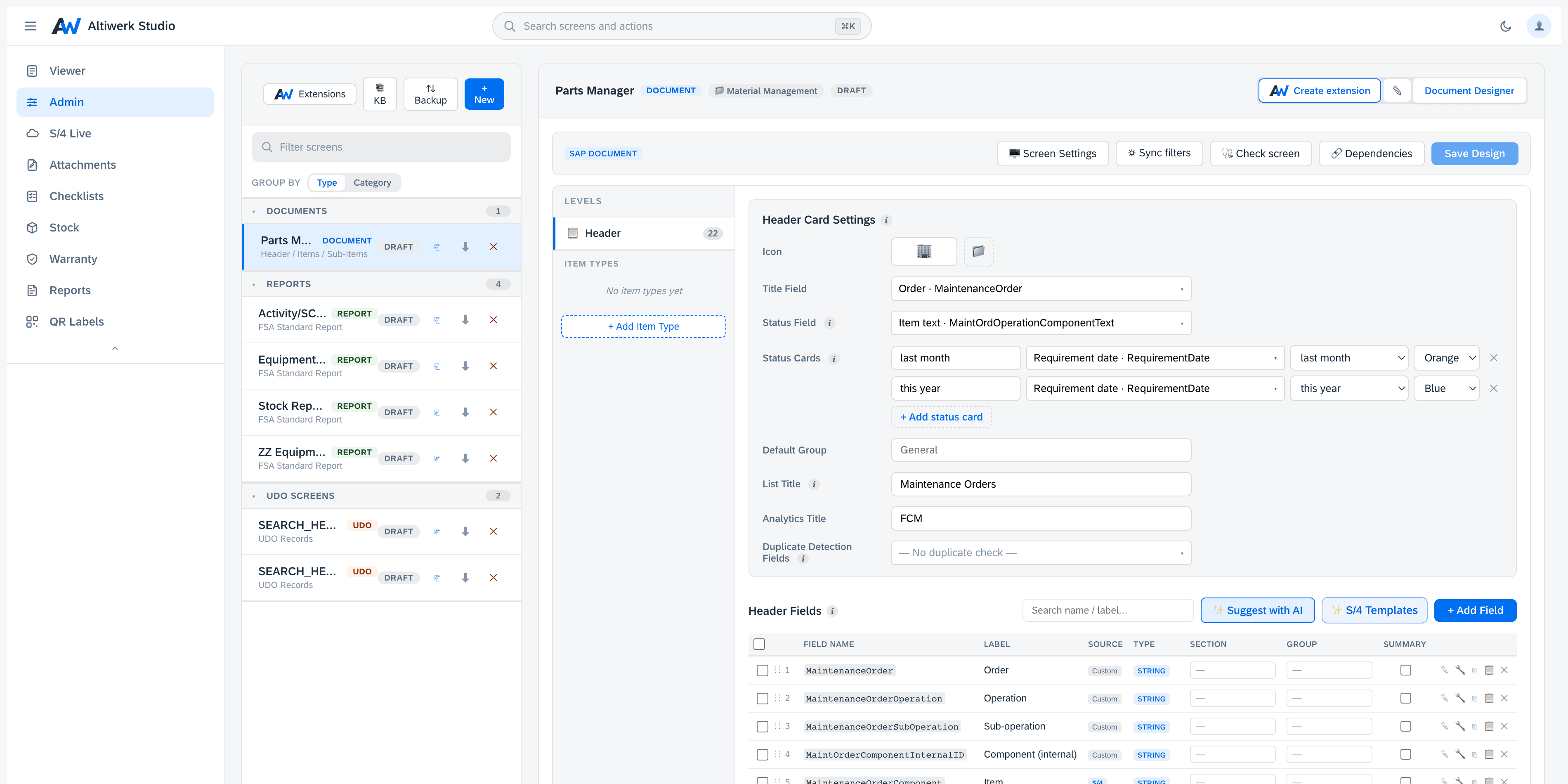Image resolution: width=1568 pixels, height=784 pixels.
Task: Go to Warranty section
Action: 115,259
